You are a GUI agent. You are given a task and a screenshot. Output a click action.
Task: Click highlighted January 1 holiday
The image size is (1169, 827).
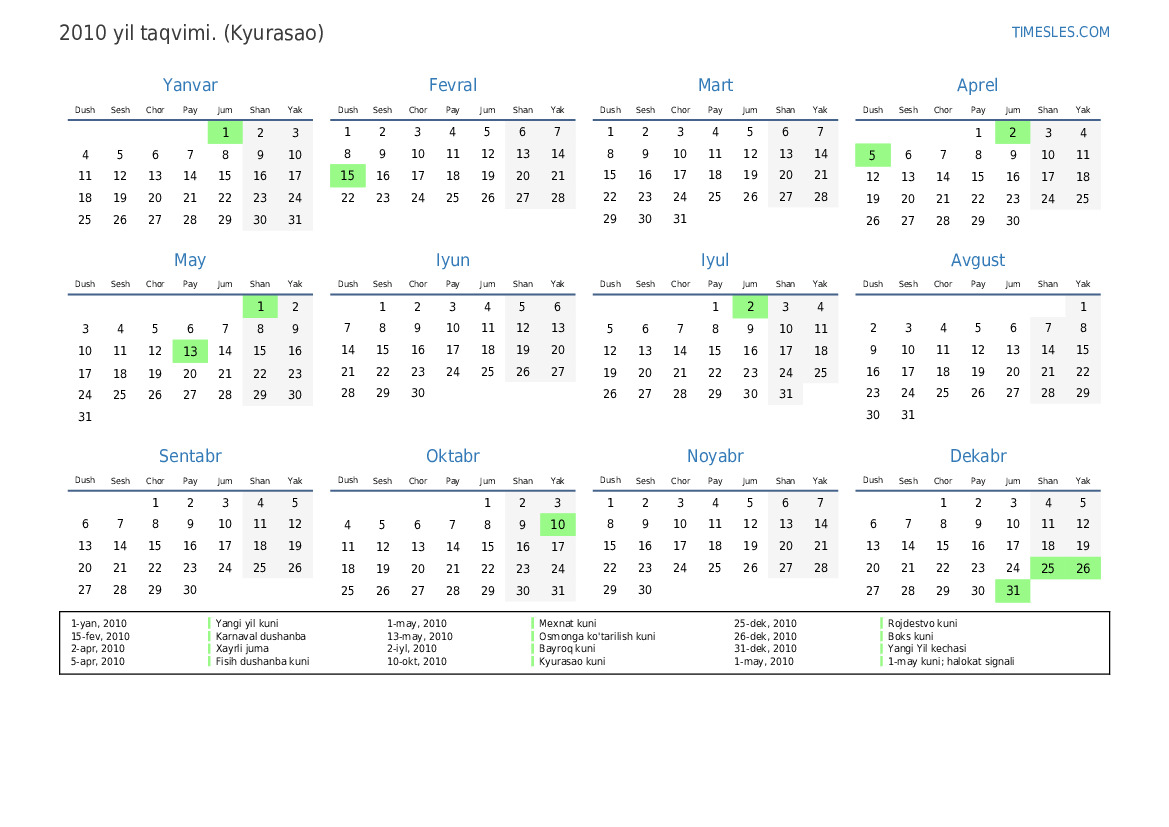point(225,133)
